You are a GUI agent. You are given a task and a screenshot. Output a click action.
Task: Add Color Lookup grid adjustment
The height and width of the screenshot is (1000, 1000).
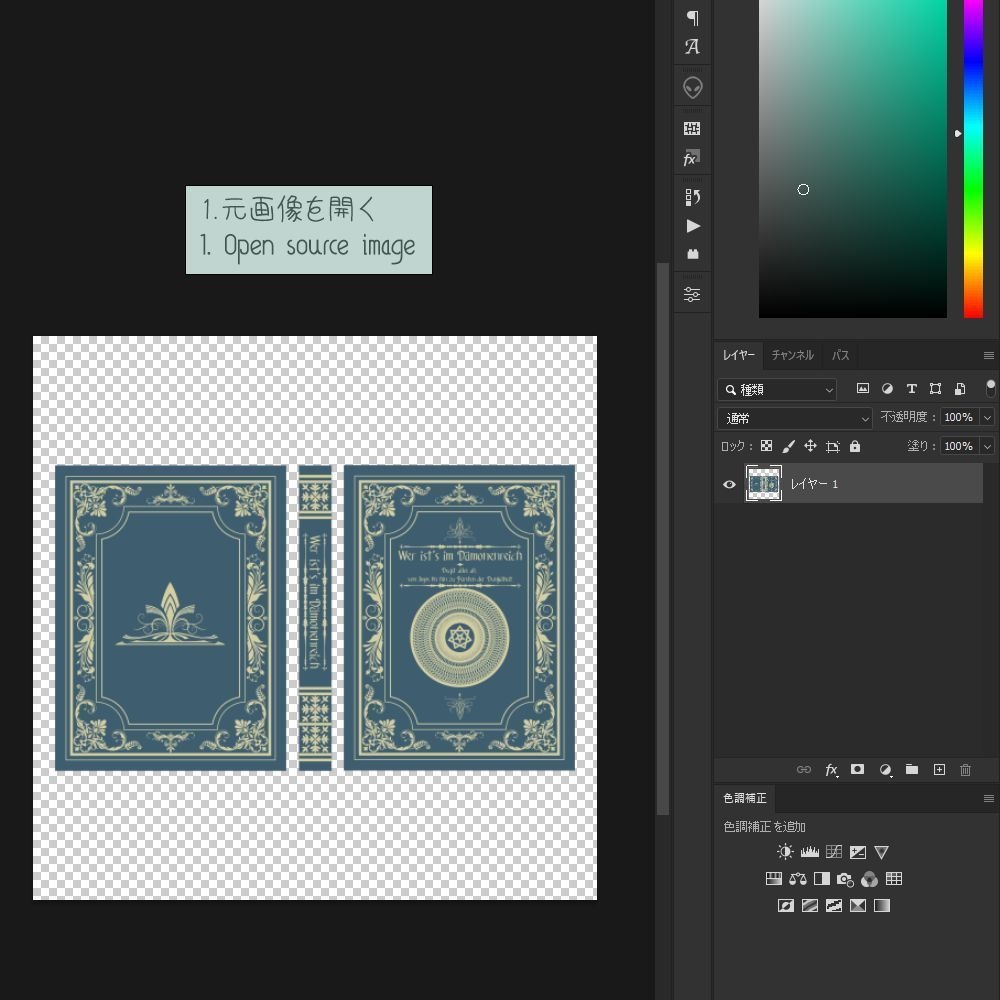(894, 879)
